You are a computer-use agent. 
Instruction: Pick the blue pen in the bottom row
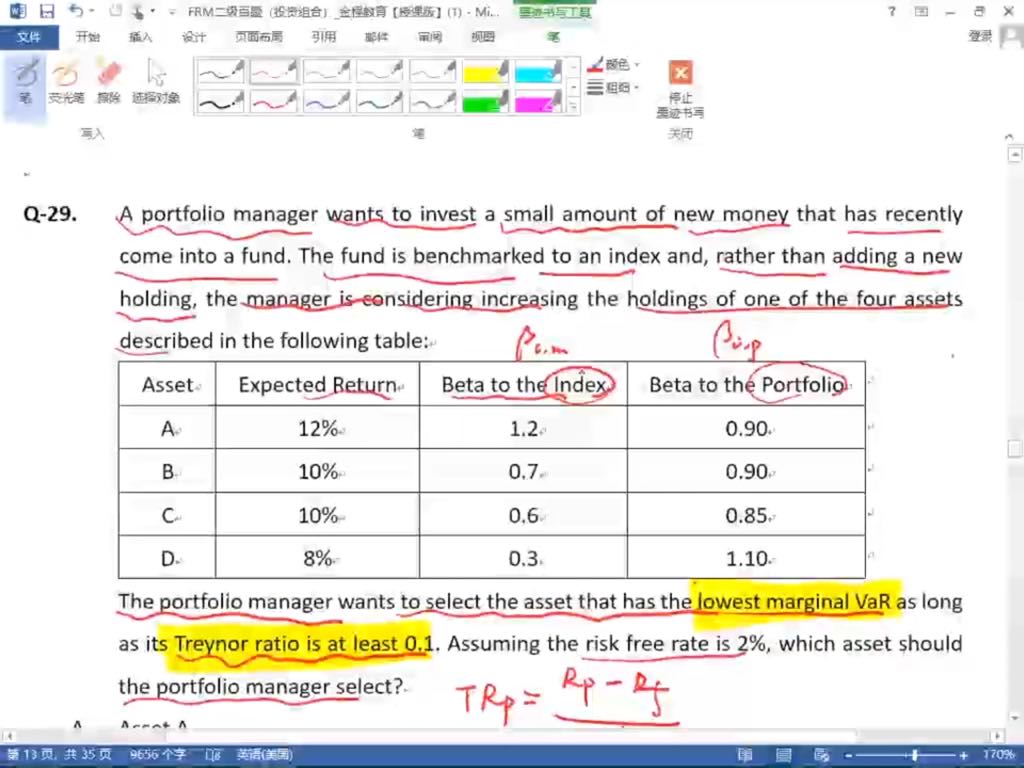[x=327, y=101]
